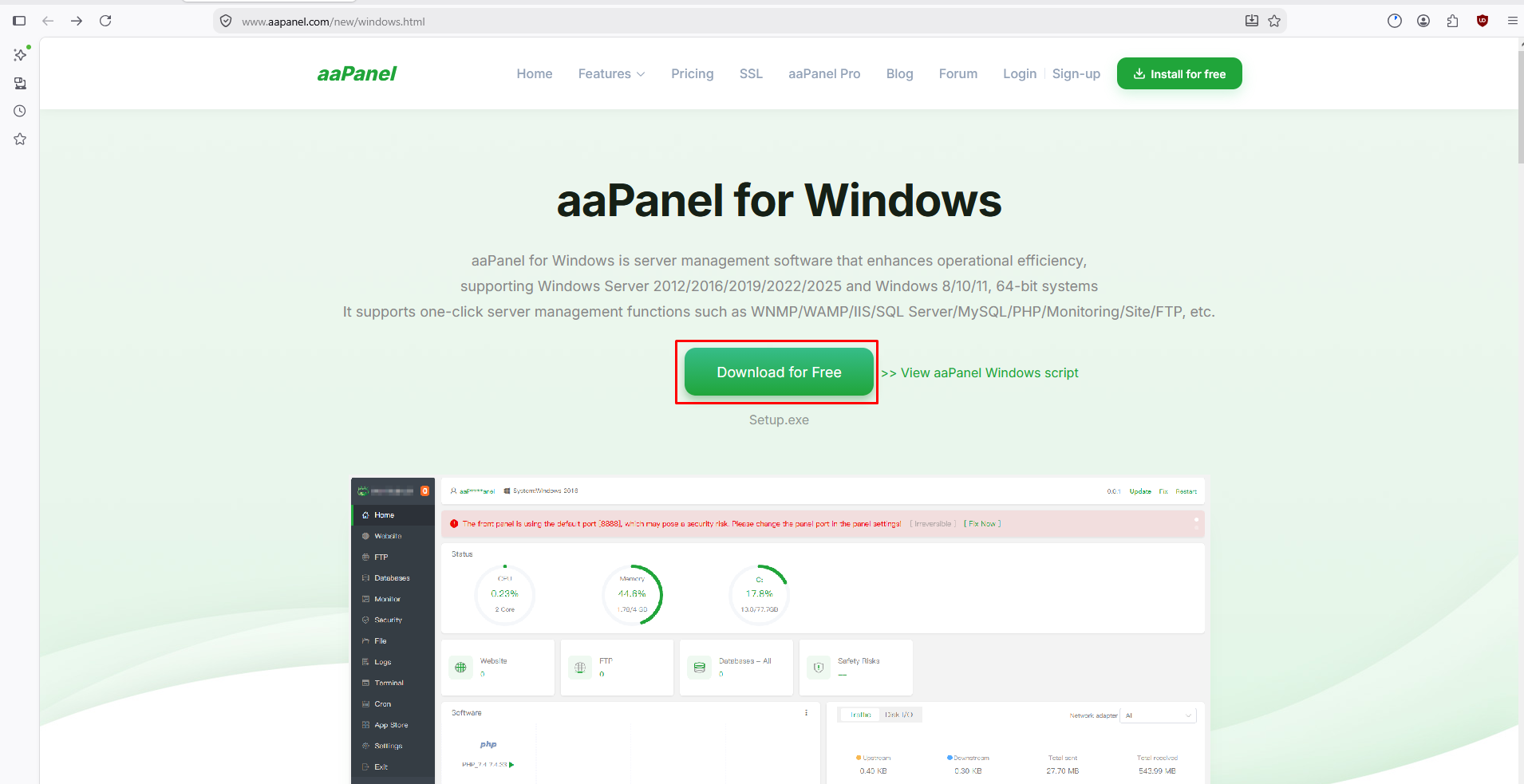Open the SSL nav item

click(751, 73)
